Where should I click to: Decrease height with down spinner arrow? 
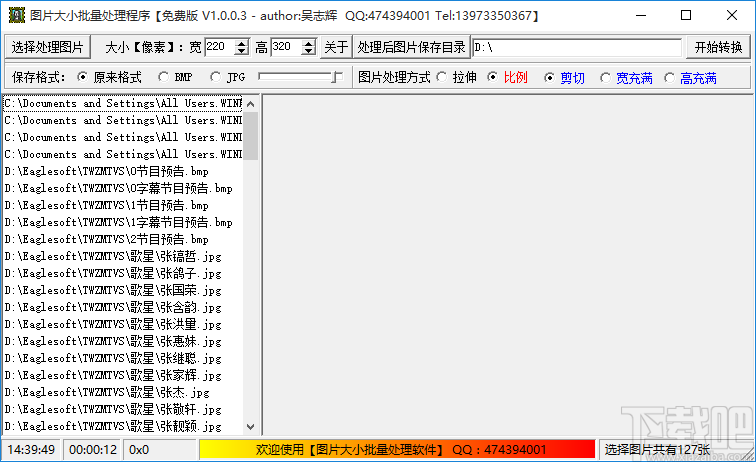click(x=309, y=51)
